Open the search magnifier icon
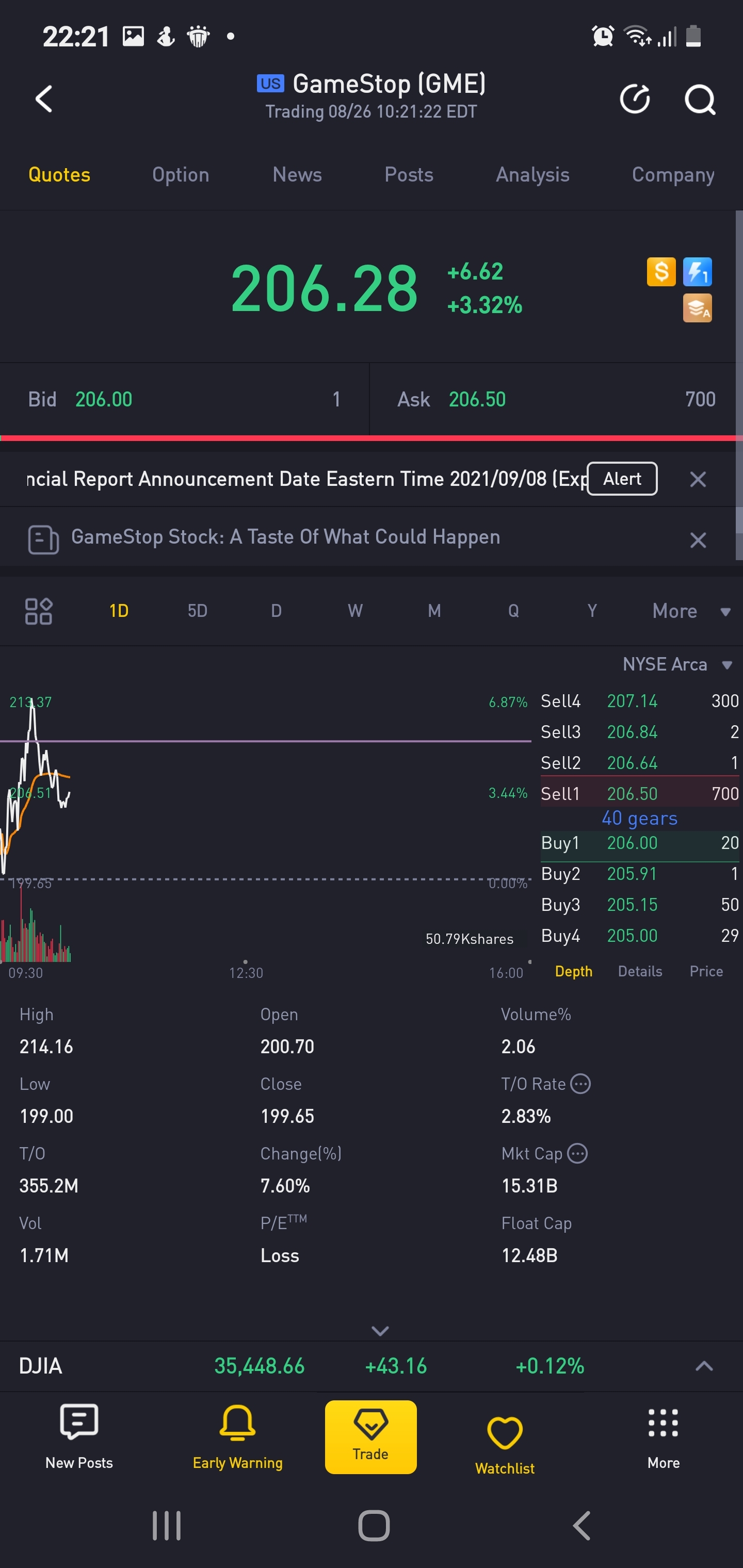This screenshot has height=1568, width=743. pyautogui.click(x=699, y=99)
